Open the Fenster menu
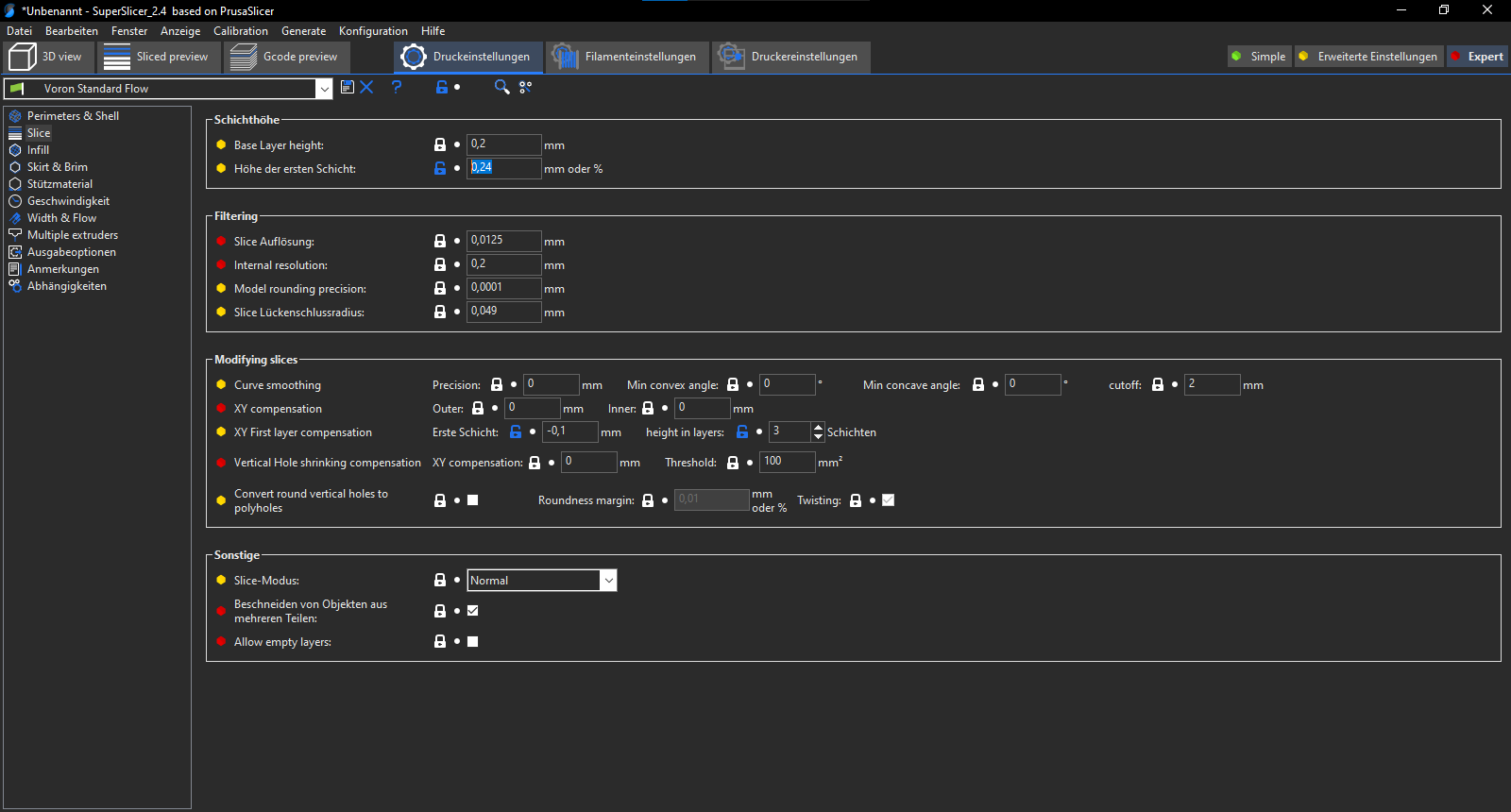This screenshot has height=812, width=1511. click(x=129, y=30)
